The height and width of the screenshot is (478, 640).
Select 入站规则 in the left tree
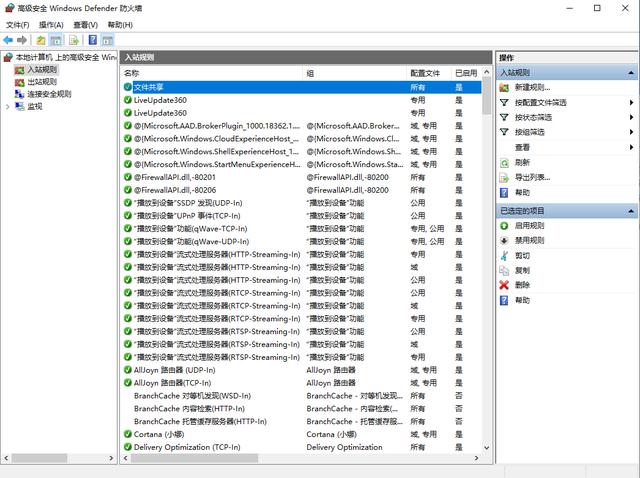[x=42, y=70]
